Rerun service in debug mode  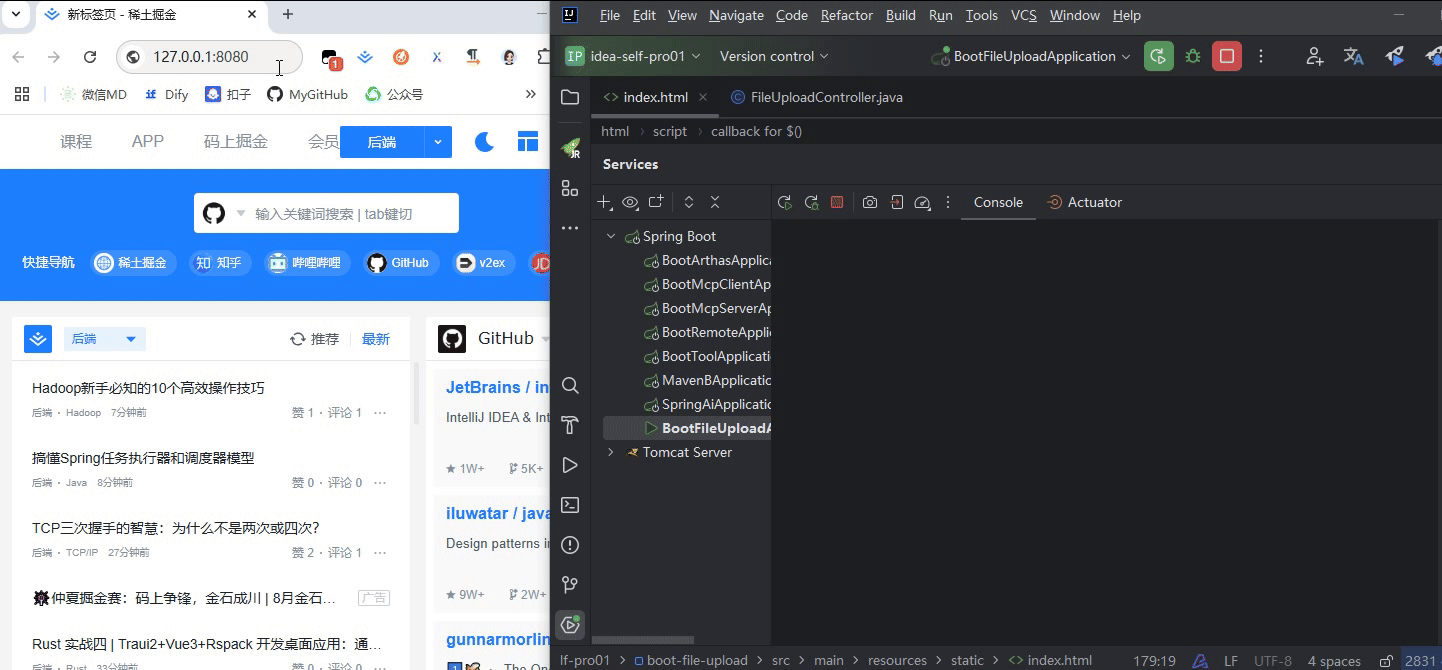tap(811, 202)
